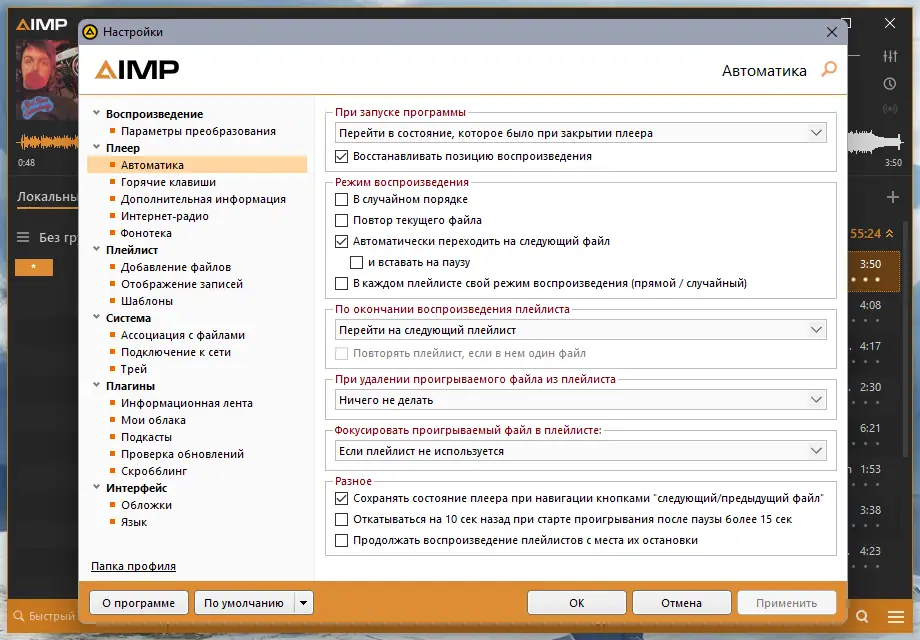Screen dimensions: 920x640
Task: Select Горячие клавиши settings page
Action: pos(168,182)
